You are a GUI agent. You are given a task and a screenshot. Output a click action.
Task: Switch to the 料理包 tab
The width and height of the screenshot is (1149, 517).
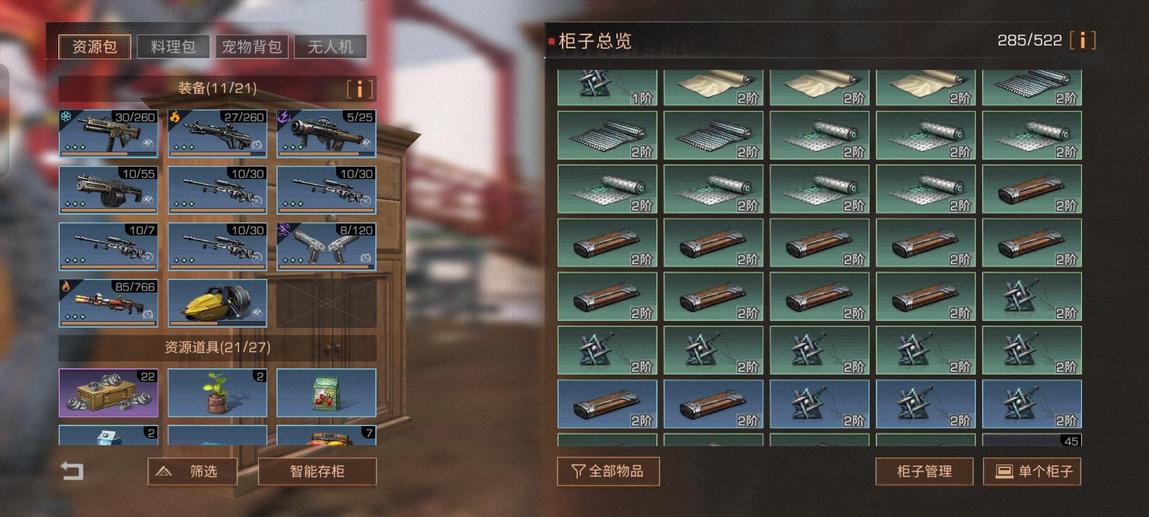coord(174,47)
